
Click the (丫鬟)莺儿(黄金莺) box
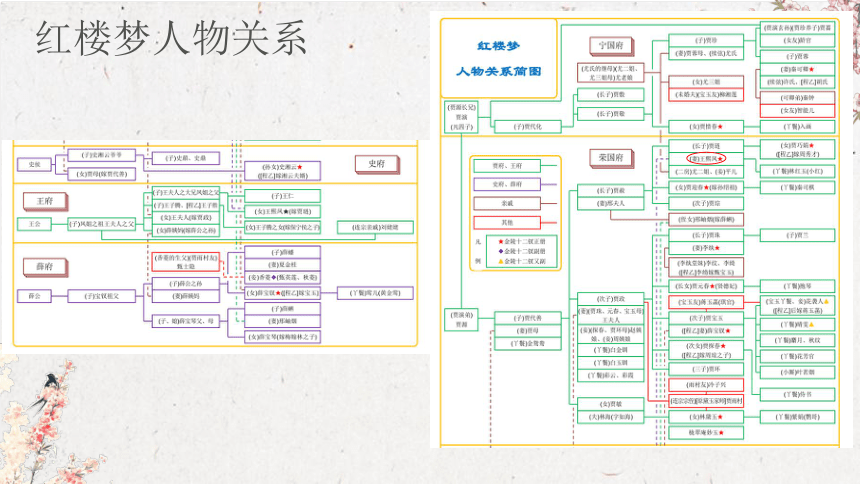[375, 293]
